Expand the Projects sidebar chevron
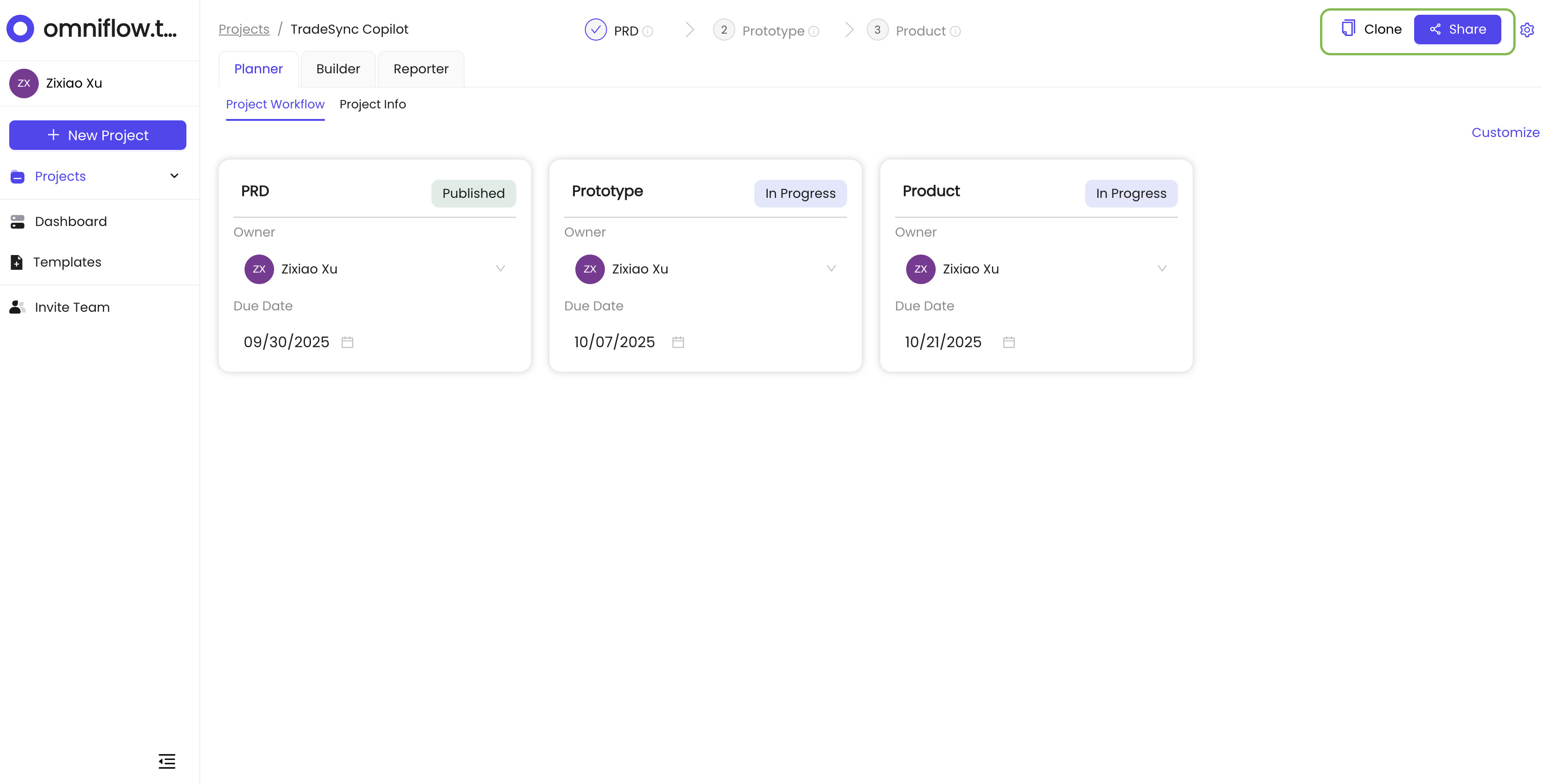The image size is (1553, 784). click(174, 176)
